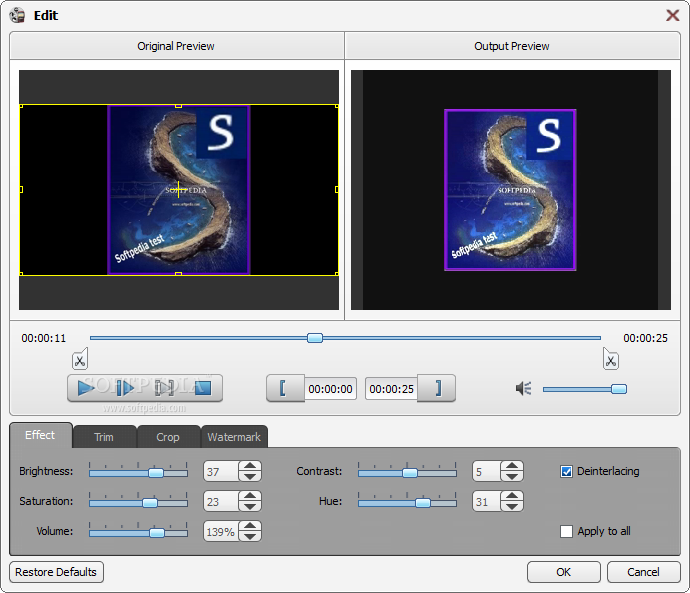Click the next frame step button
Image resolution: width=690 pixels, height=593 pixels.
(x=125, y=388)
